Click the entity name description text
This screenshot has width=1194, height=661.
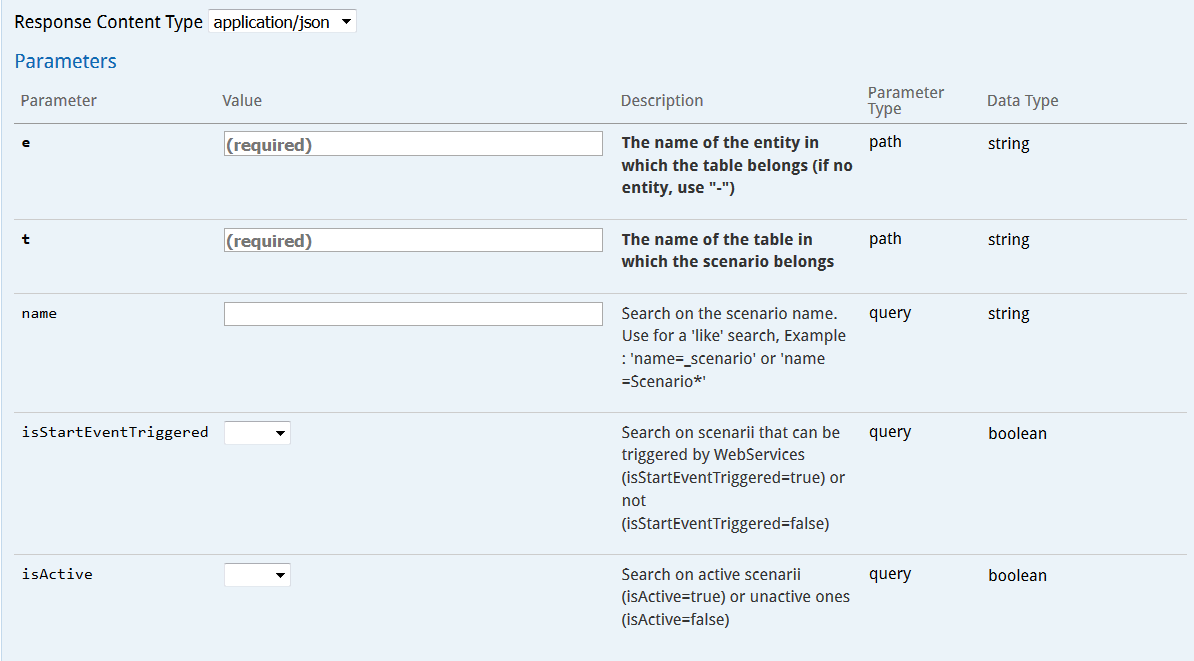736,165
